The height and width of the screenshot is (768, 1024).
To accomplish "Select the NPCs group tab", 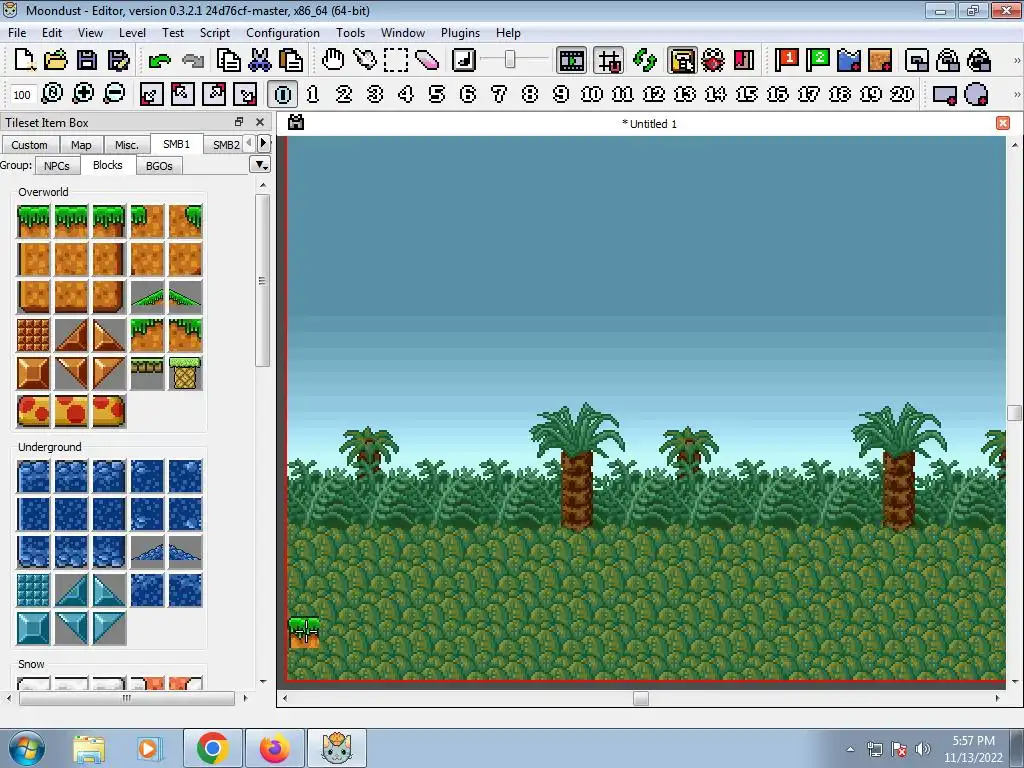I will 57,166.
